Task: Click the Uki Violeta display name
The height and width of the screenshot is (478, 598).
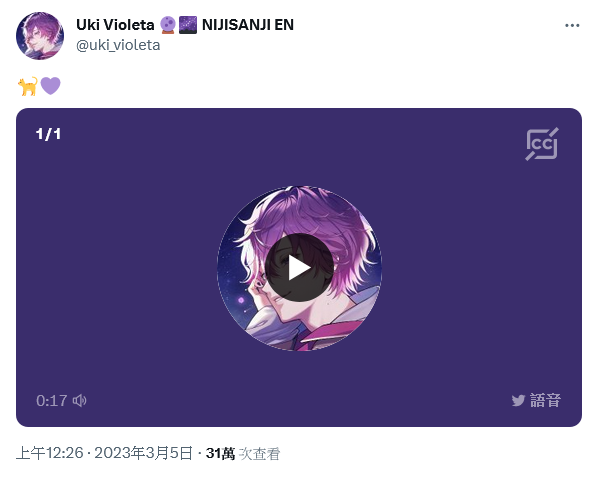Action: click(115, 25)
